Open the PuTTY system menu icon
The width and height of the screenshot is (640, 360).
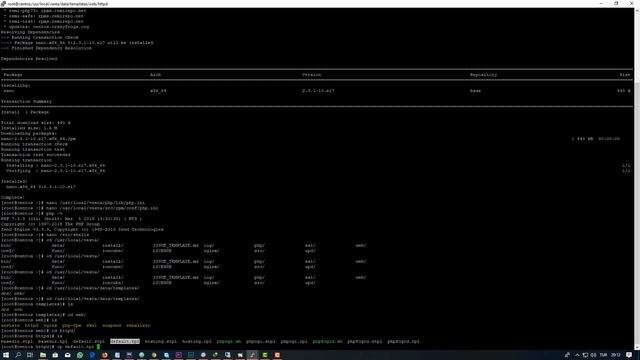(x=3, y=3)
